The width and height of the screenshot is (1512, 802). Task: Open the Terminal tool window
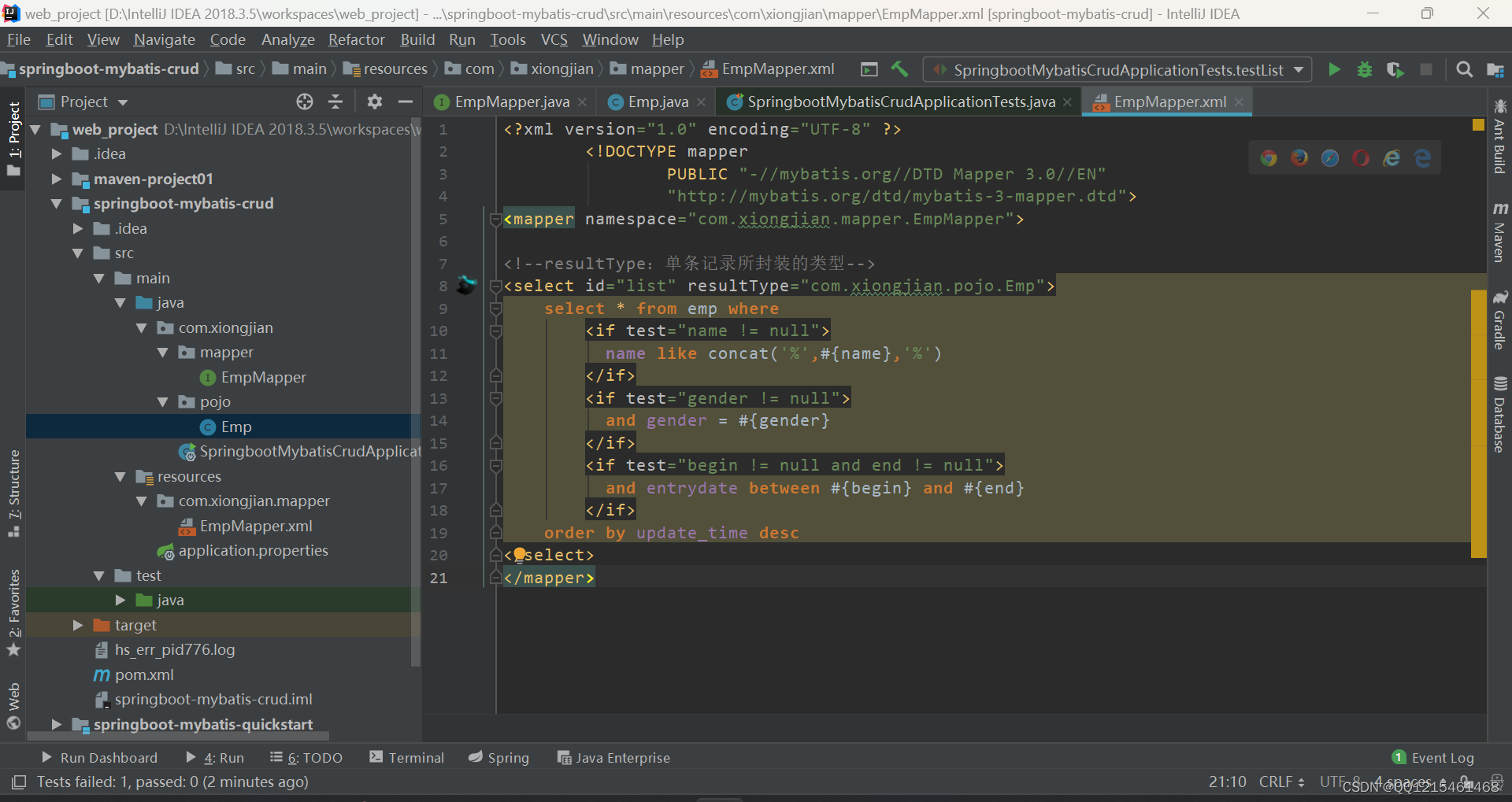click(x=407, y=757)
